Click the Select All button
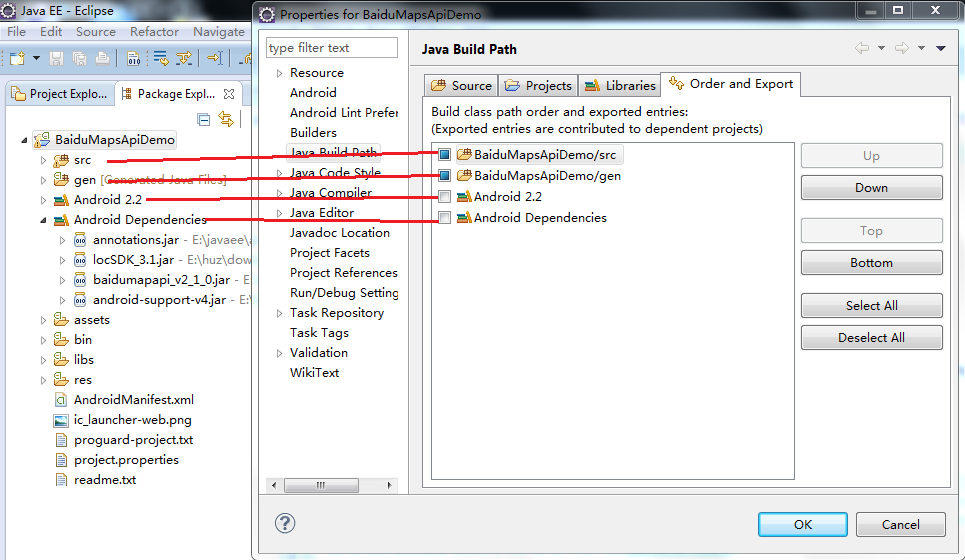The height and width of the screenshot is (560, 965). tap(871, 306)
